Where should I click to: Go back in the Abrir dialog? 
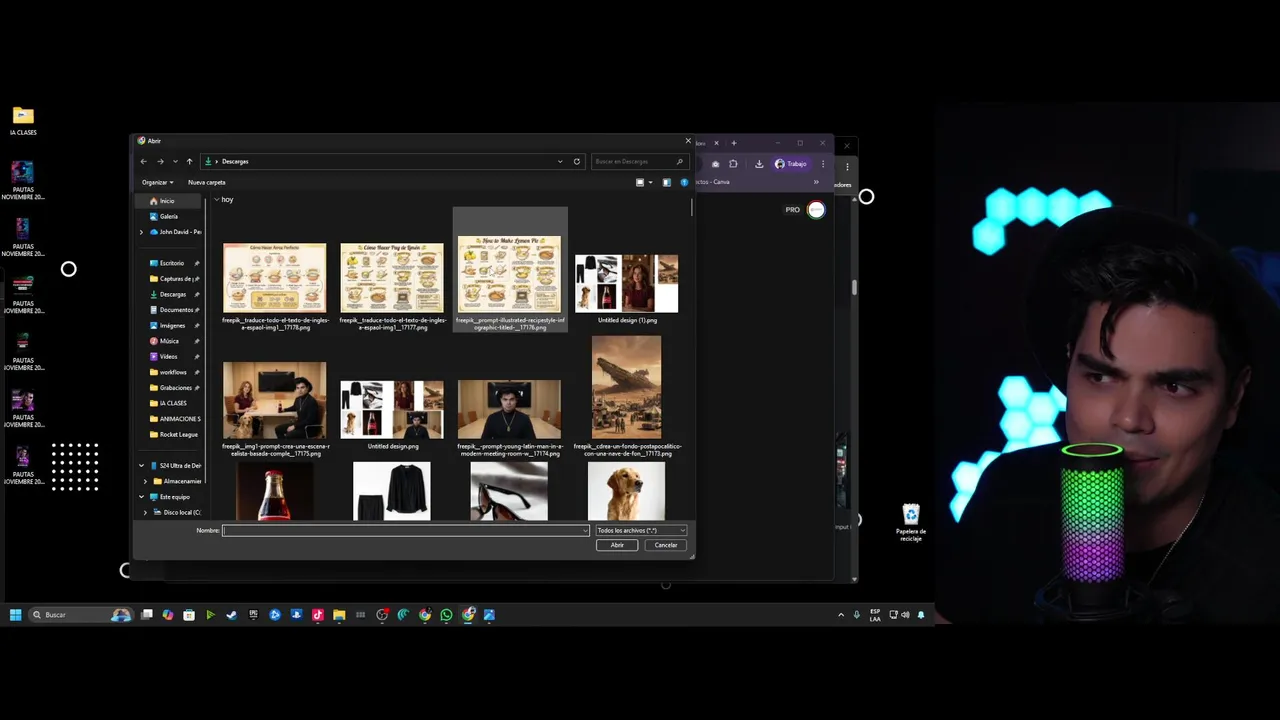(144, 161)
